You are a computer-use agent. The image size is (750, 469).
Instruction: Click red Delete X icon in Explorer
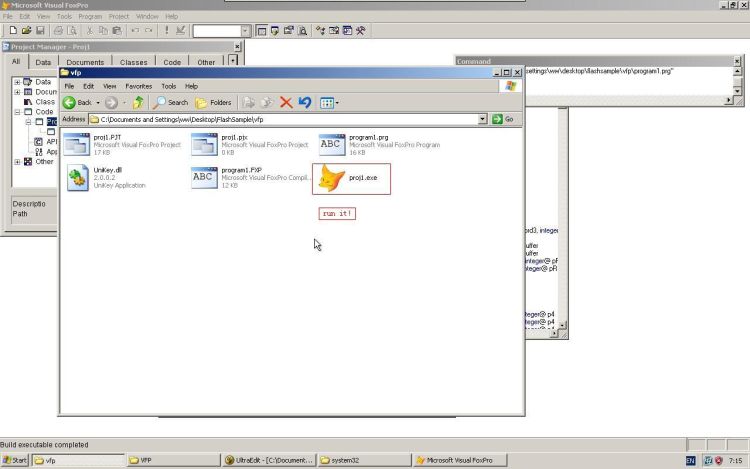(286, 102)
